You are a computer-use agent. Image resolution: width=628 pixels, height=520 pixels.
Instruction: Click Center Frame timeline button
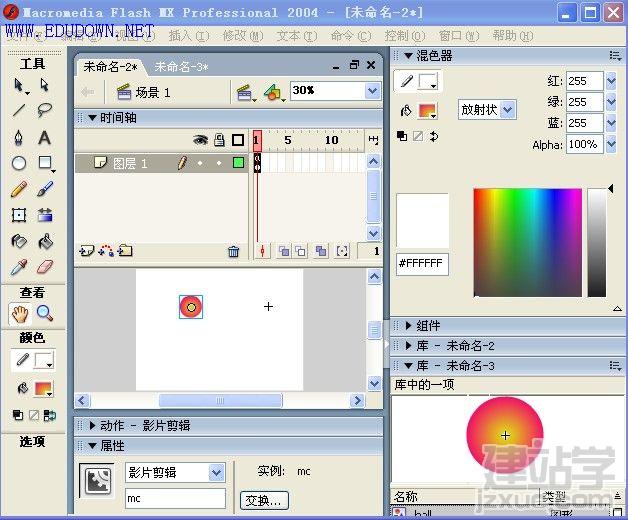click(262, 252)
